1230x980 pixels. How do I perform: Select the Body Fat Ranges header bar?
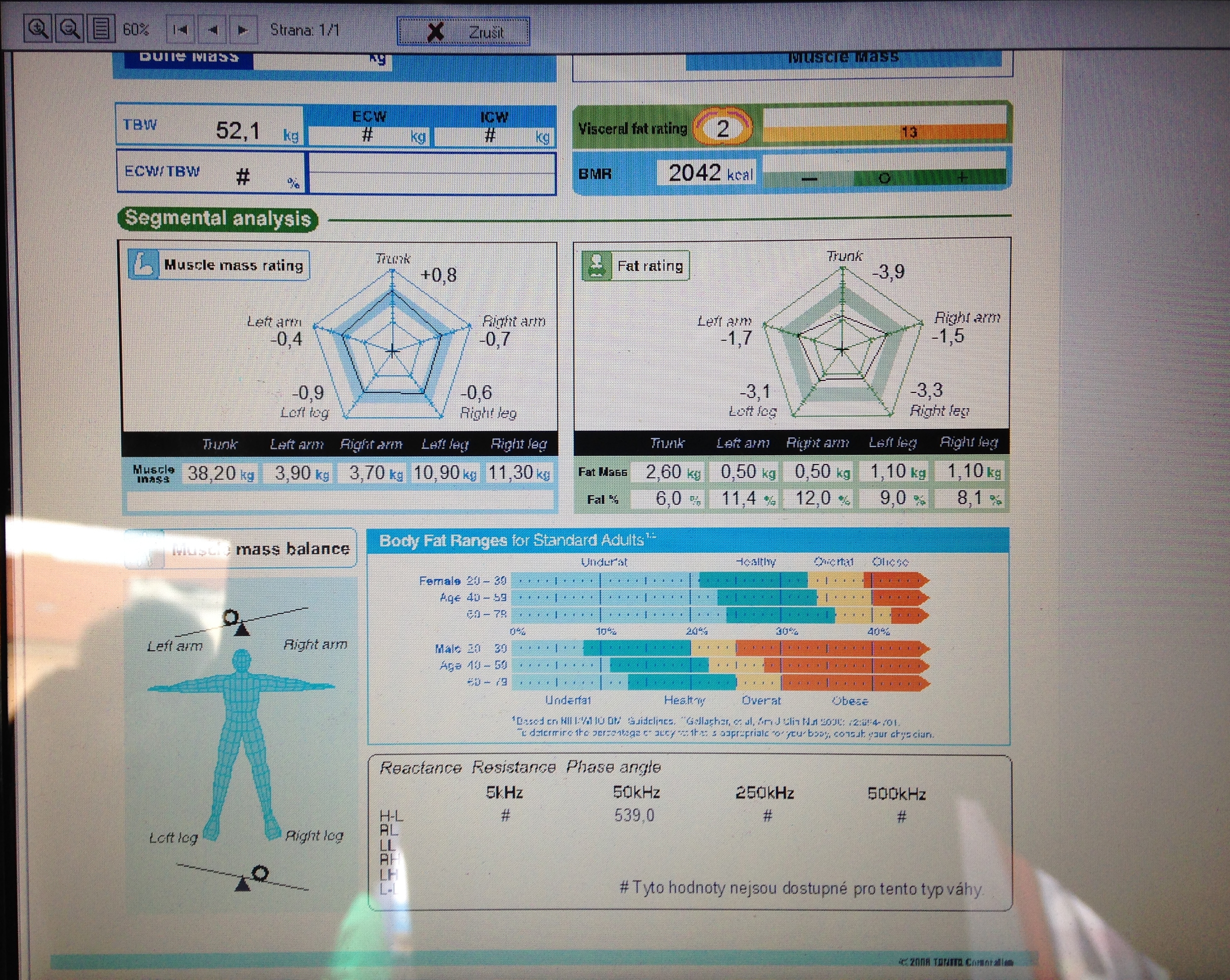coord(689,540)
